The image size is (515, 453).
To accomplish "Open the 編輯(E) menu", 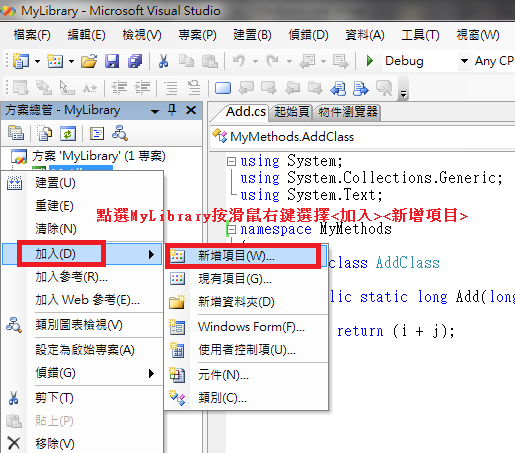I will tap(86, 35).
